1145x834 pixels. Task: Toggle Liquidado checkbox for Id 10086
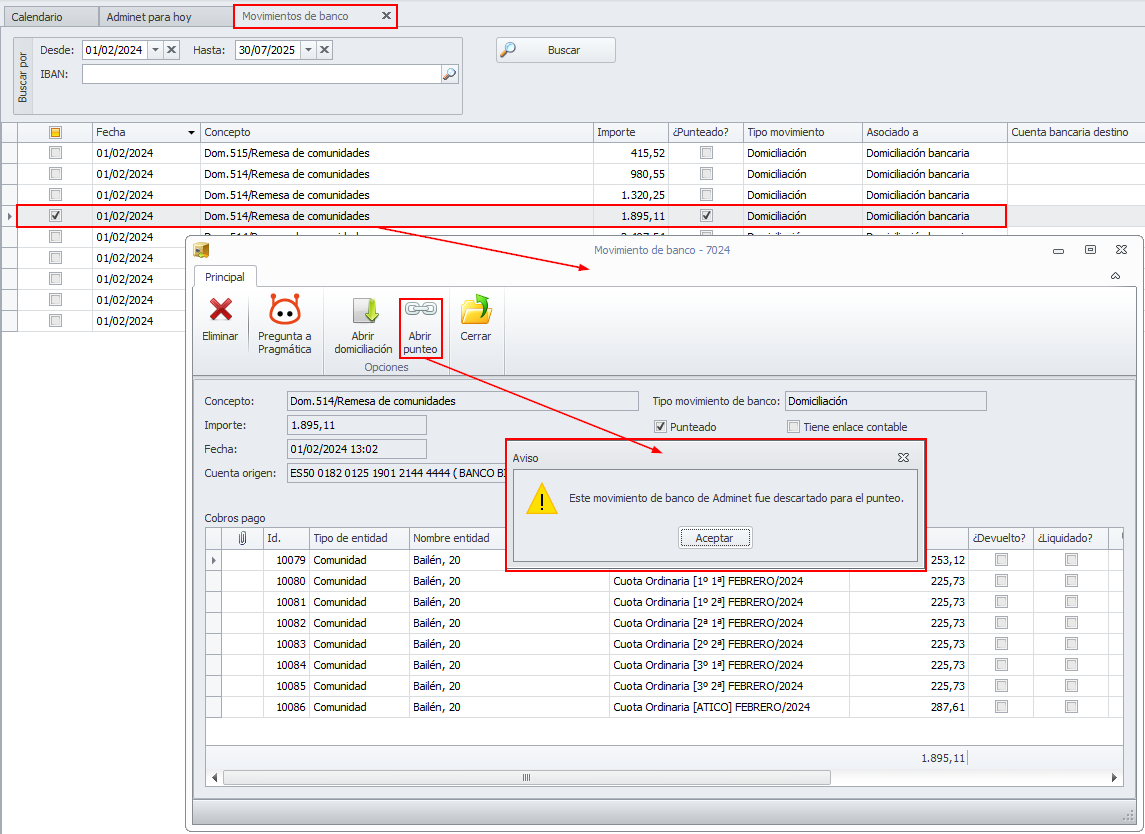pyautogui.click(x=1071, y=707)
